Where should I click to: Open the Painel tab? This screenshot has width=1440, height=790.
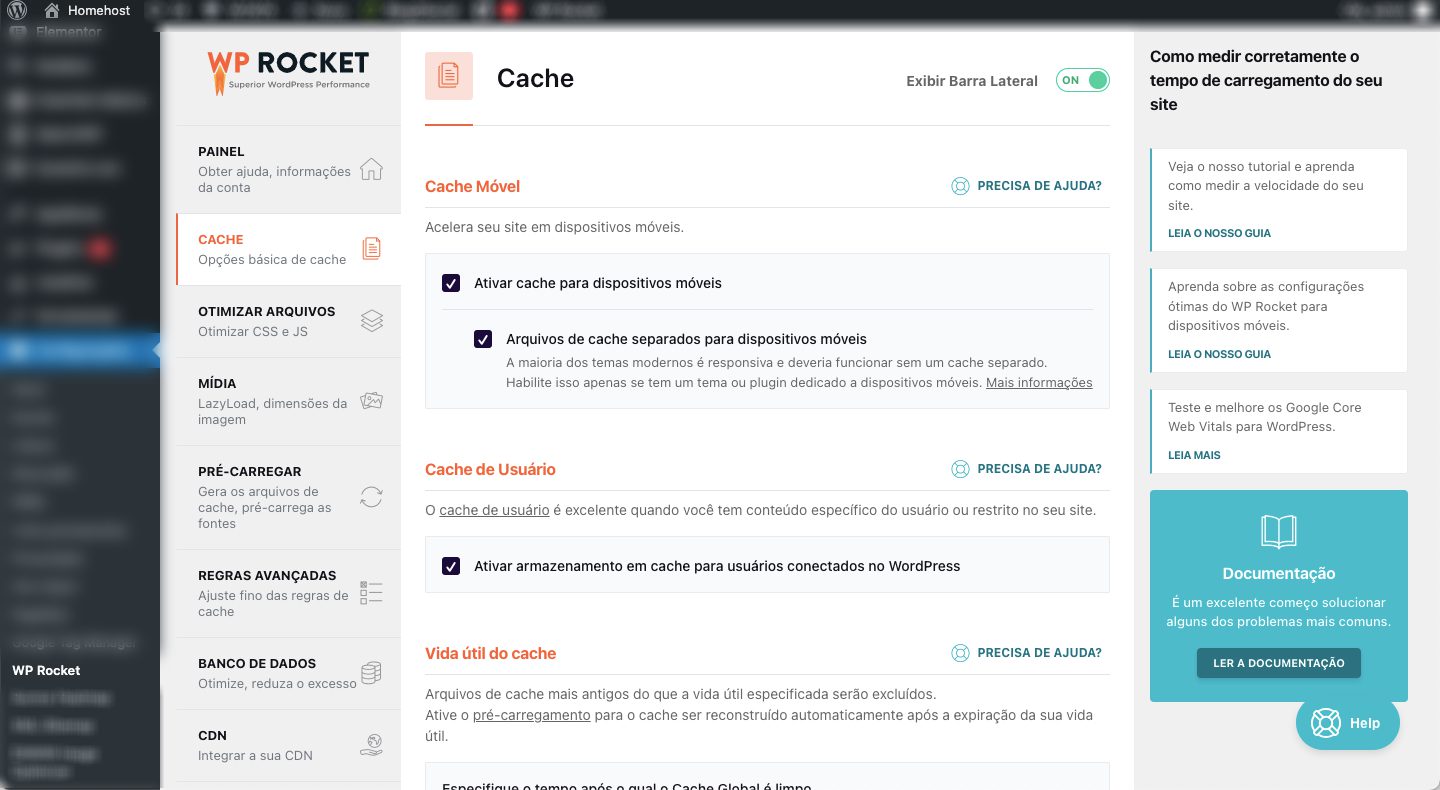pos(288,169)
